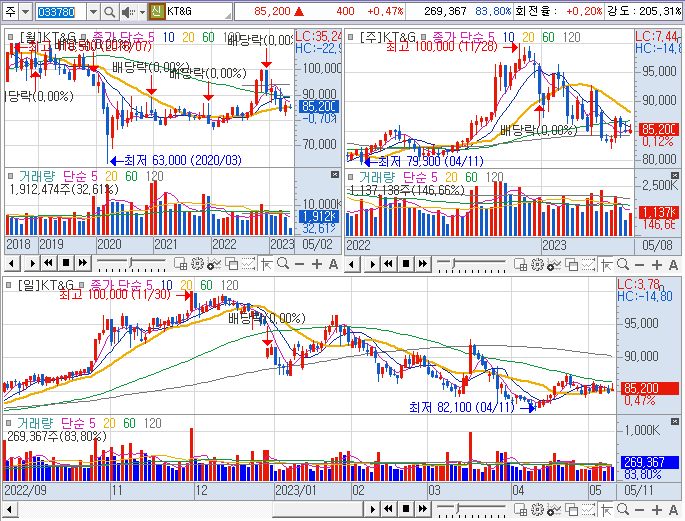This screenshot has height=521, width=685.
Task: Click daily chart scrollbar left arrow
Action: tap(9, 509)
